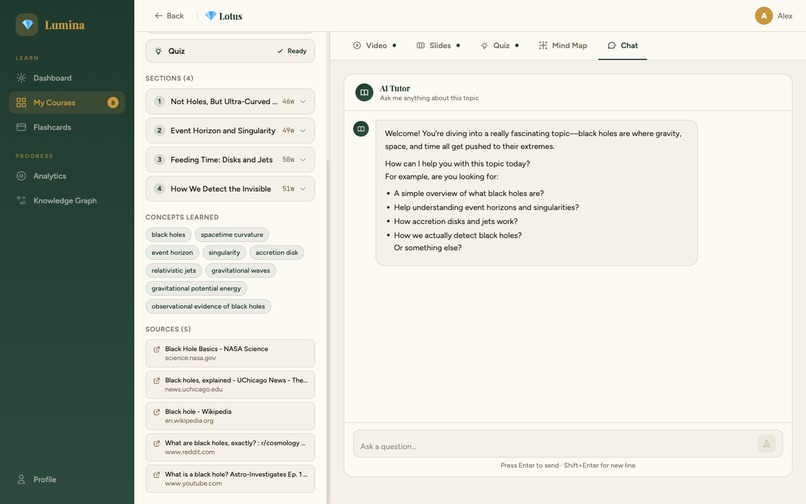
Task: Click the send message button
Action: click(x=766, y=444)
